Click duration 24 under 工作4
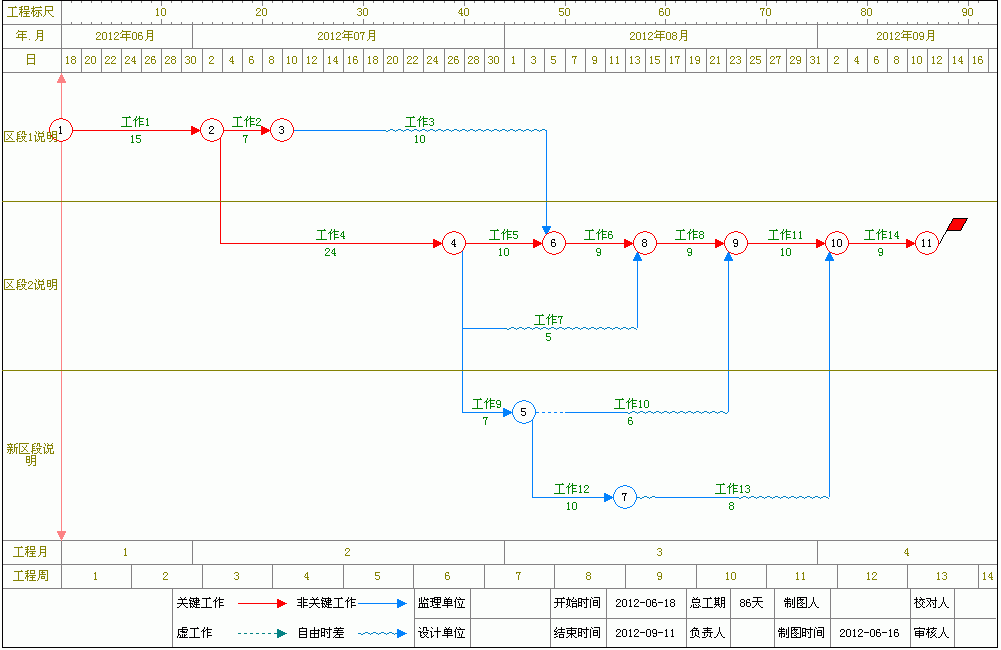The height and width of the screenshot is (650, 1001). 330,252
